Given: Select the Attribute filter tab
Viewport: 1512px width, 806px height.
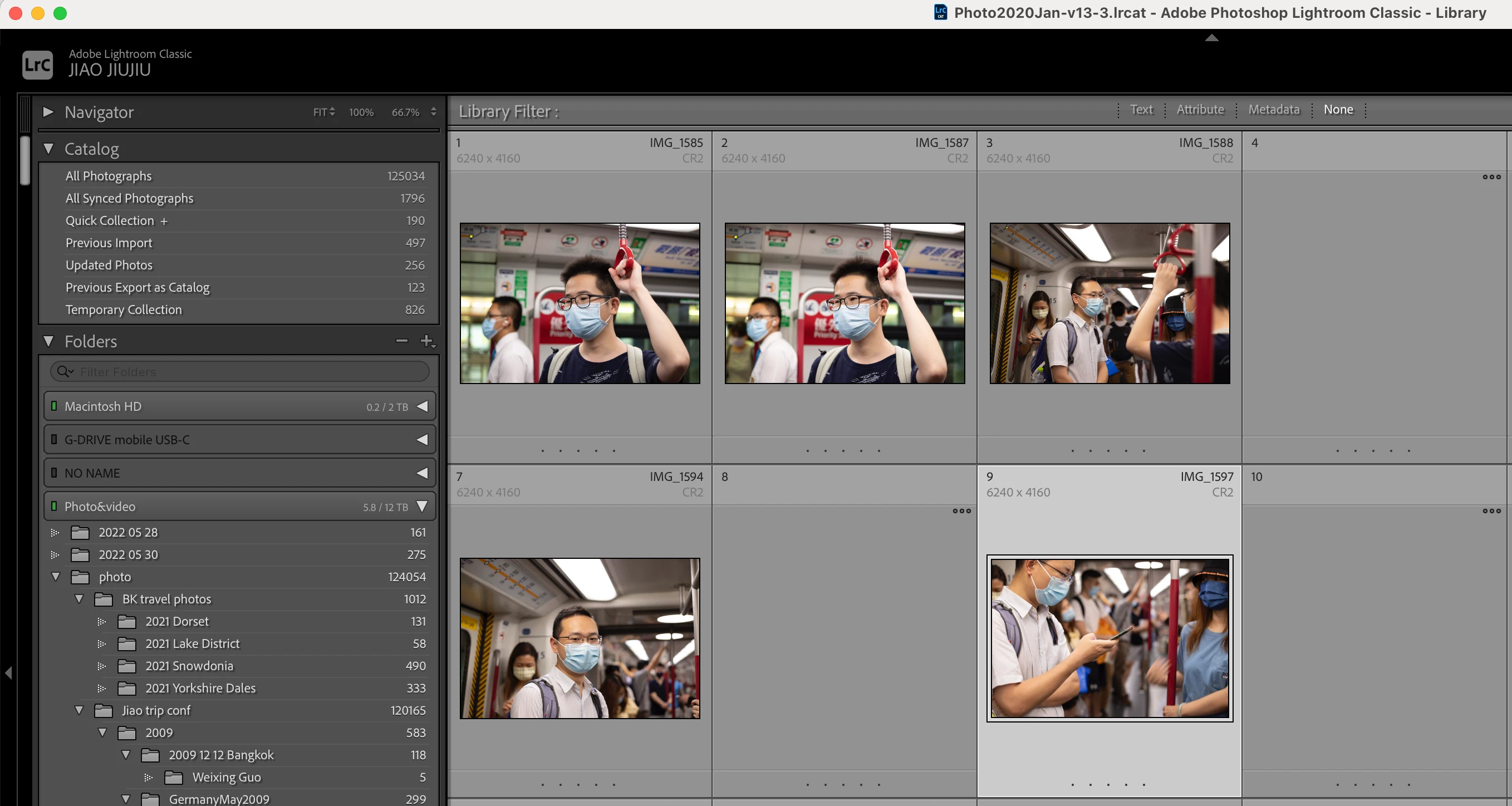Looking at the screenshot, I should click(1200, 110).
